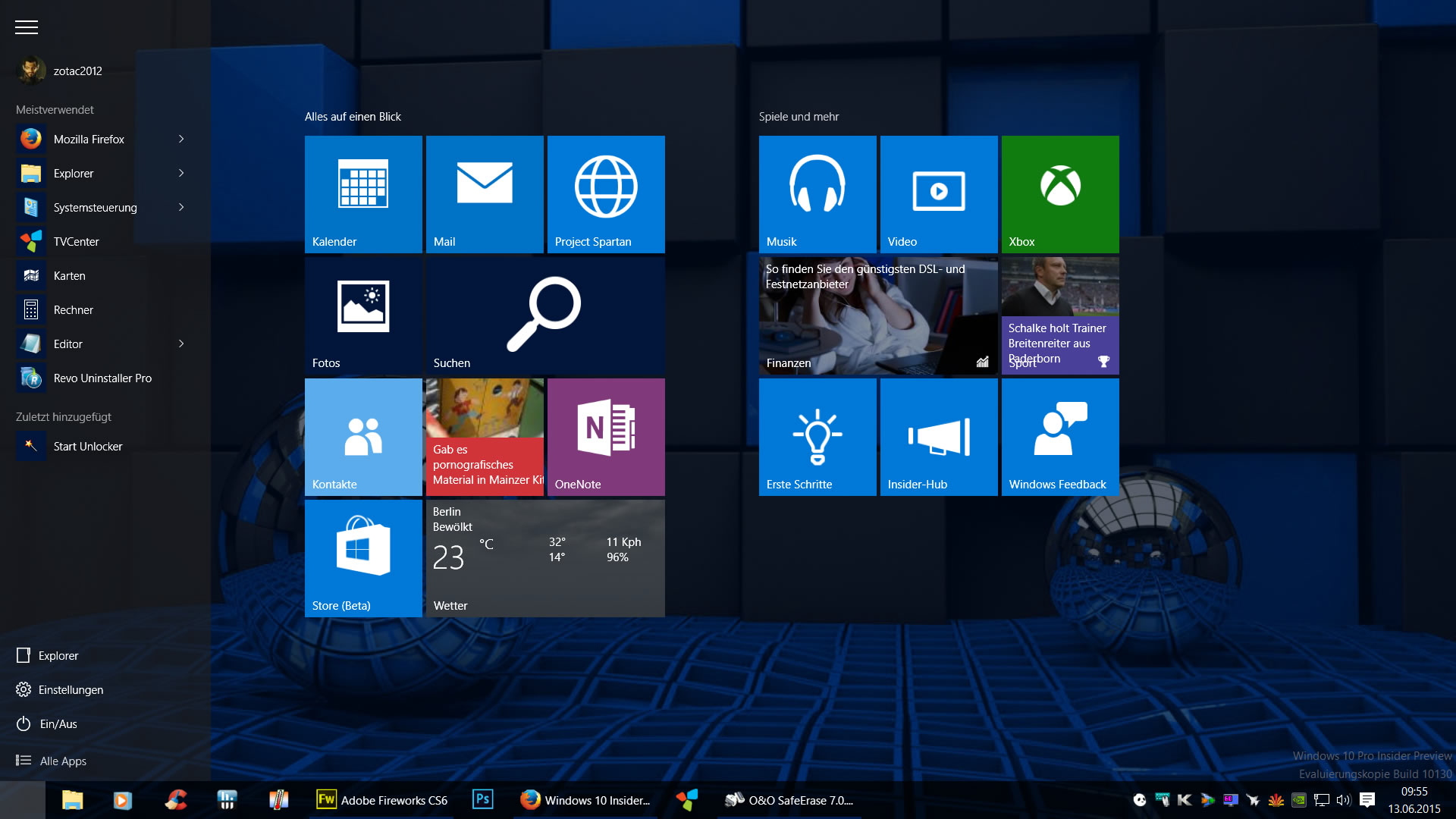Open Einstellungen from the start menu
The height and width of the screenshot is (819, 1456).
tap(59, 689)
